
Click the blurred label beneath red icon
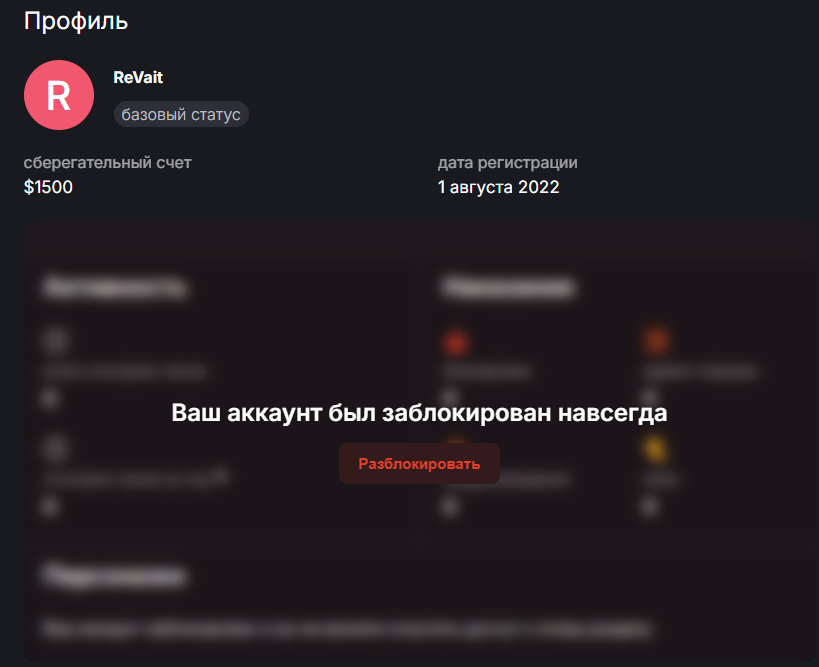[487, 371]
